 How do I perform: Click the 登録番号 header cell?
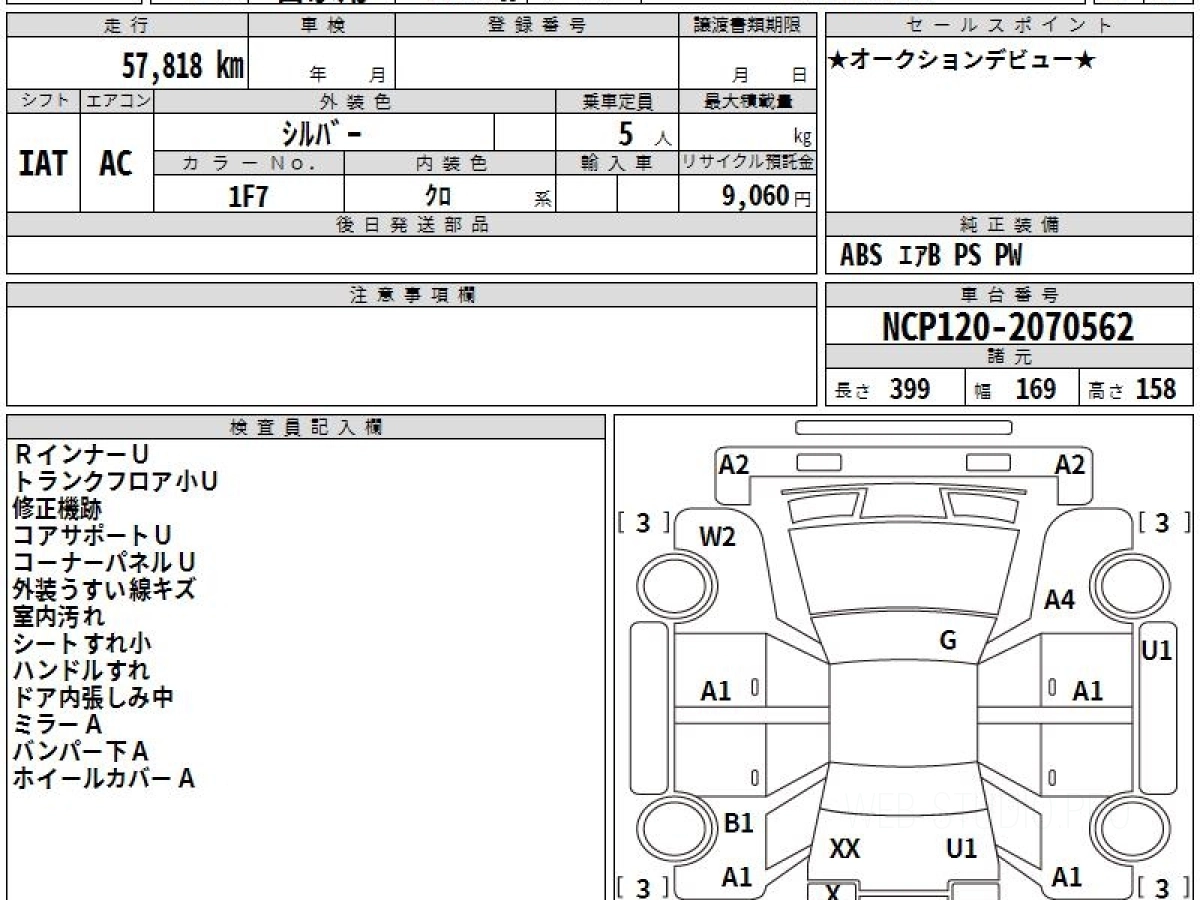coord(537,26)
